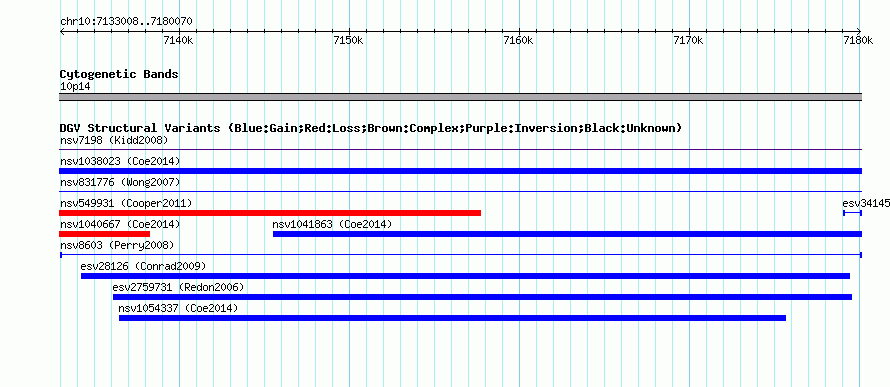The image size is (890, 387).
Task: Click the DGV Structural Variants track title
Action: point(371,128)
